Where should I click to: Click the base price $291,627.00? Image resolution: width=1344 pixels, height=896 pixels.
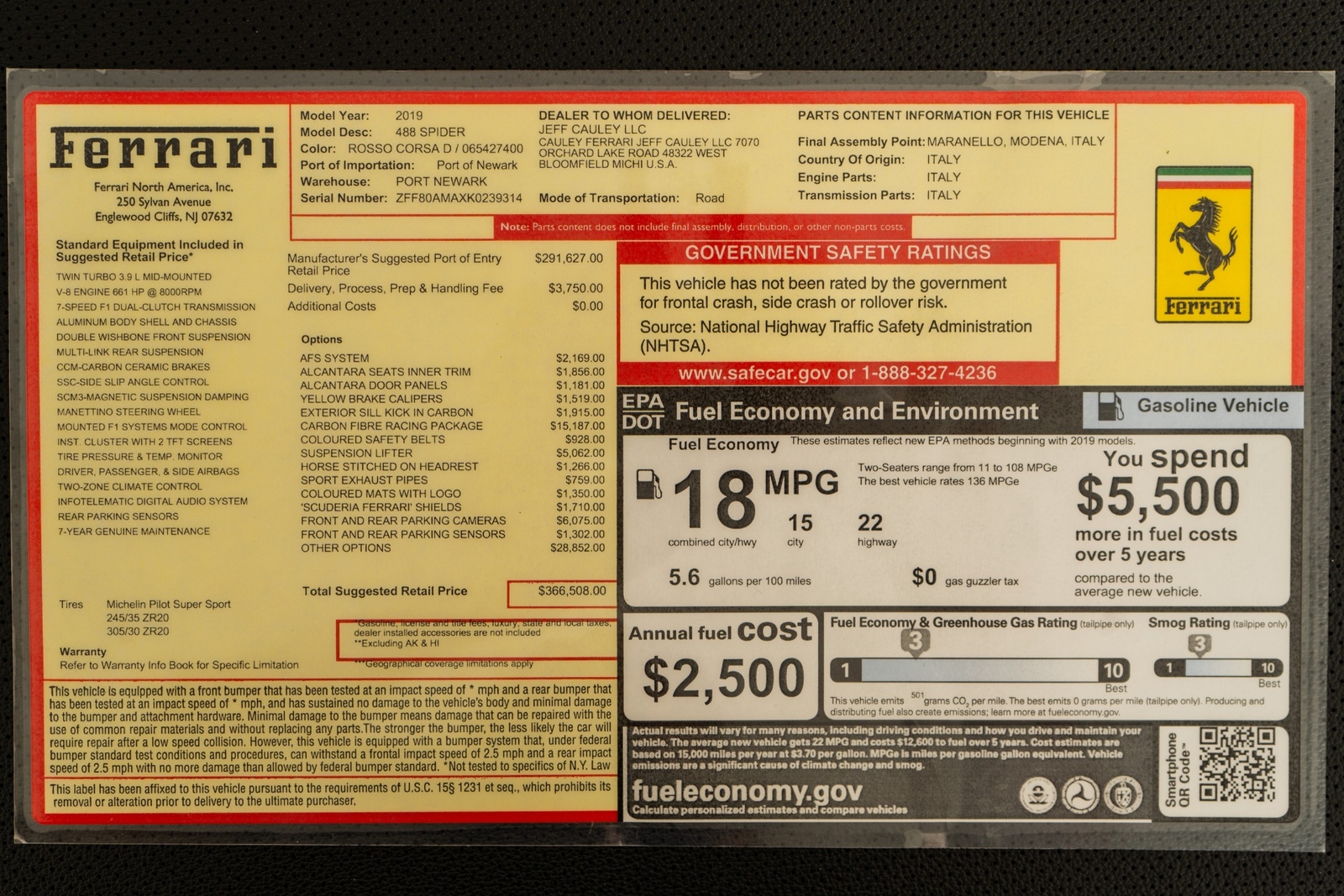click(x=569, y=259)
